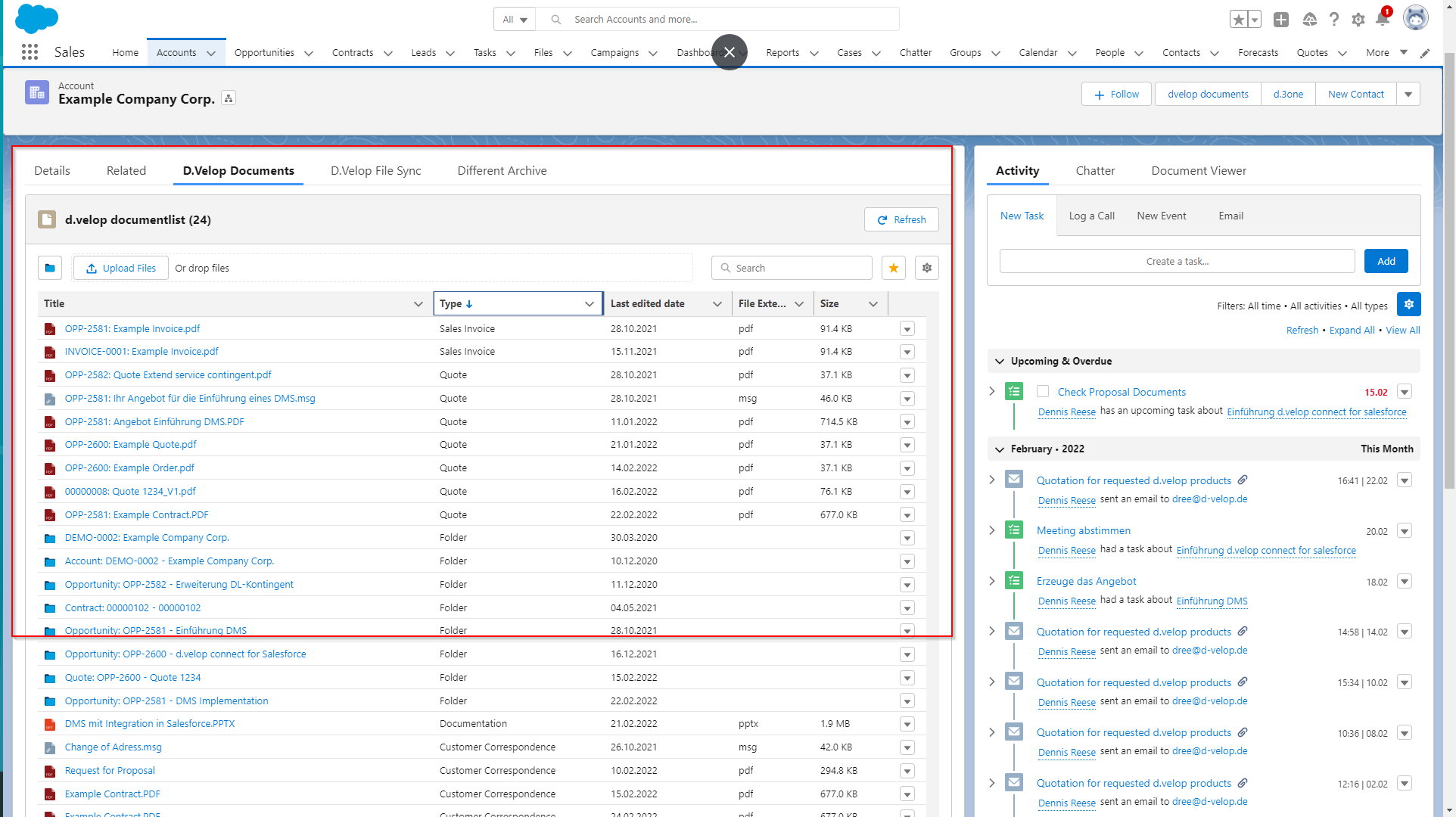Expand the Meeting abstimmen activity entry
This screenshot has height=817, width=1456.
[992, 530]
